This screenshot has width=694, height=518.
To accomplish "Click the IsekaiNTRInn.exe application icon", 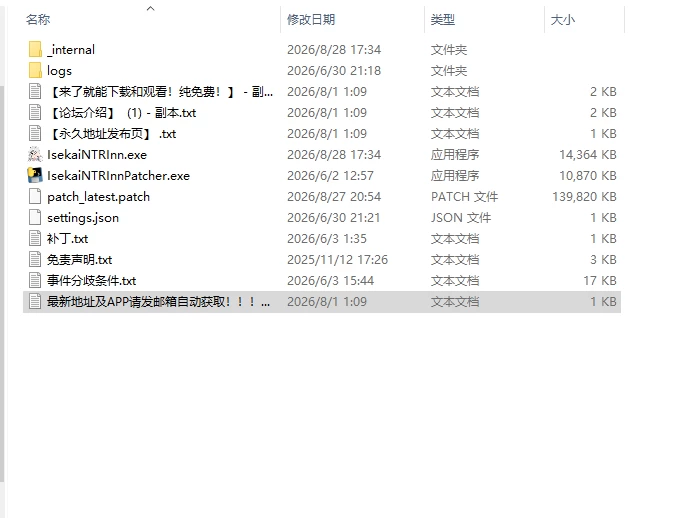I will (35, 155).
